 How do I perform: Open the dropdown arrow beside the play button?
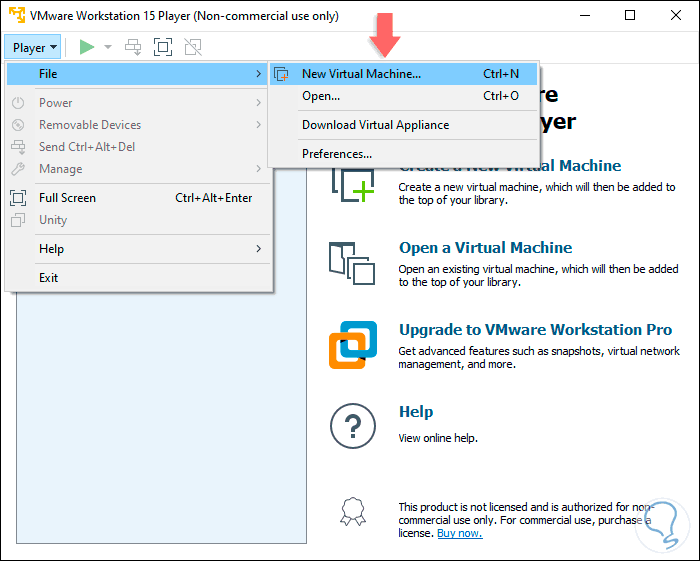(x=108, y=47)
